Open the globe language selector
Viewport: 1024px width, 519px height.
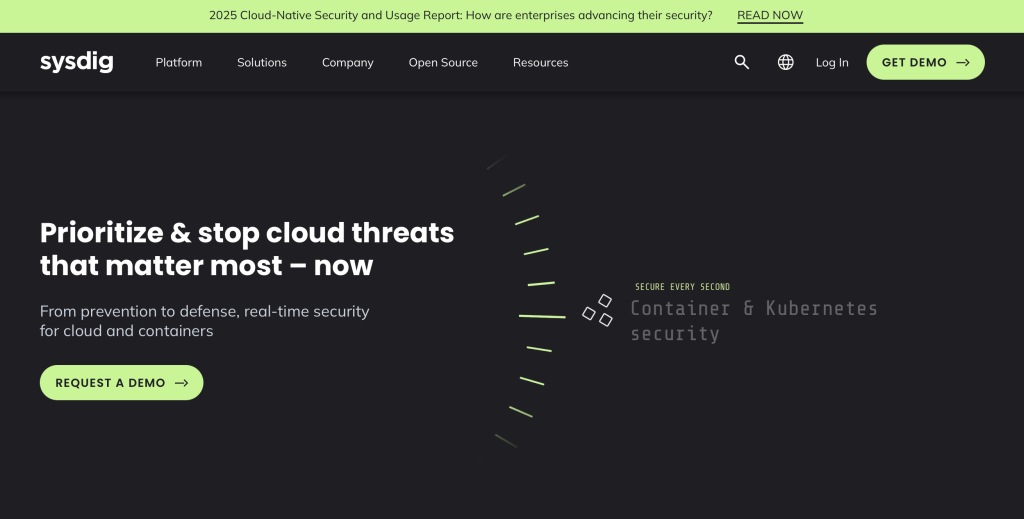(x=786, y=62)
